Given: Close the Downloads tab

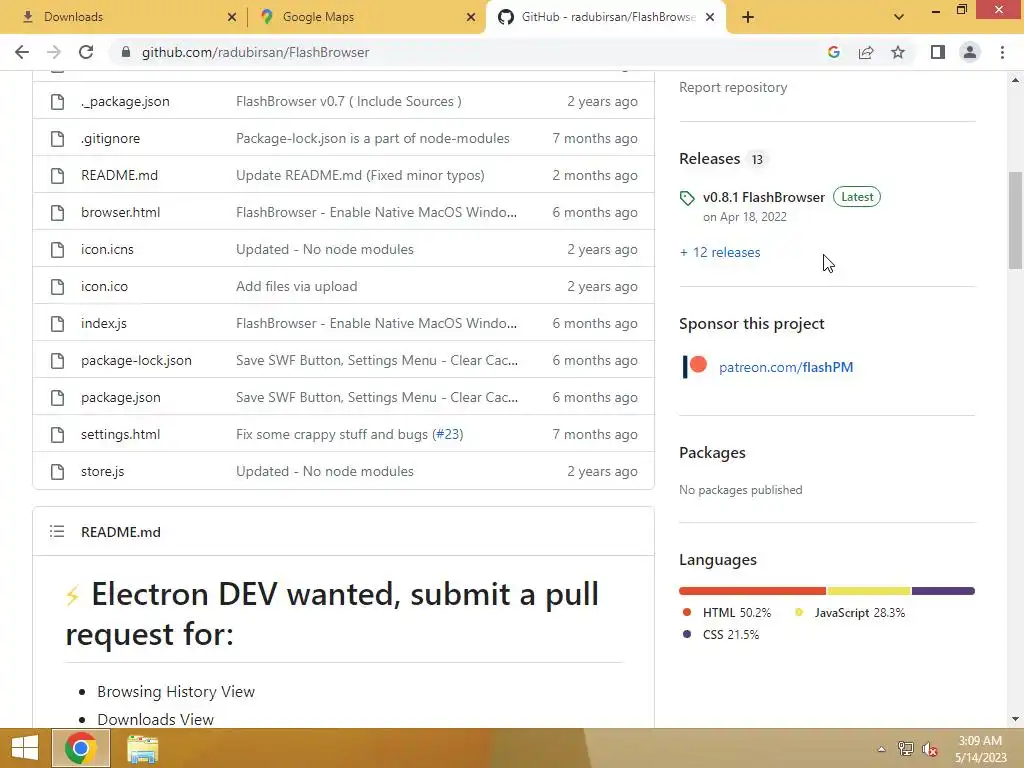Looking at the screenshot, I should pos(232,17).
